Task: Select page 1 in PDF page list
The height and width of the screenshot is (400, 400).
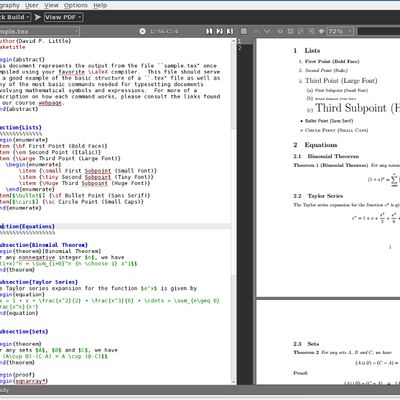Action: pyautogui.click(x=245, y=41)
